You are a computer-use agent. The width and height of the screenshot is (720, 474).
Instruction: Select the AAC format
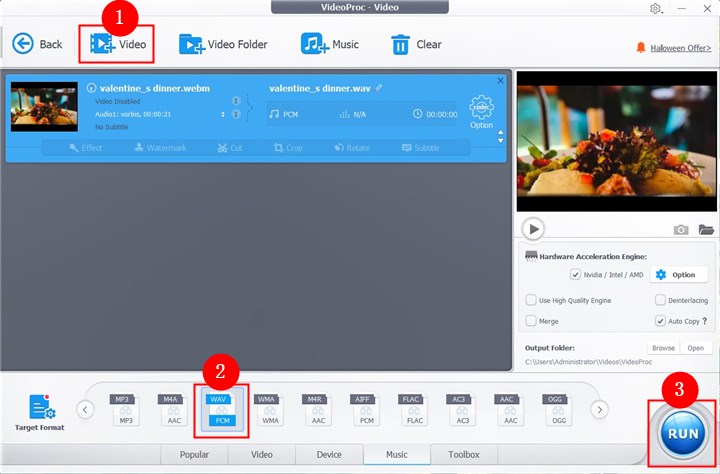[510, 409]
